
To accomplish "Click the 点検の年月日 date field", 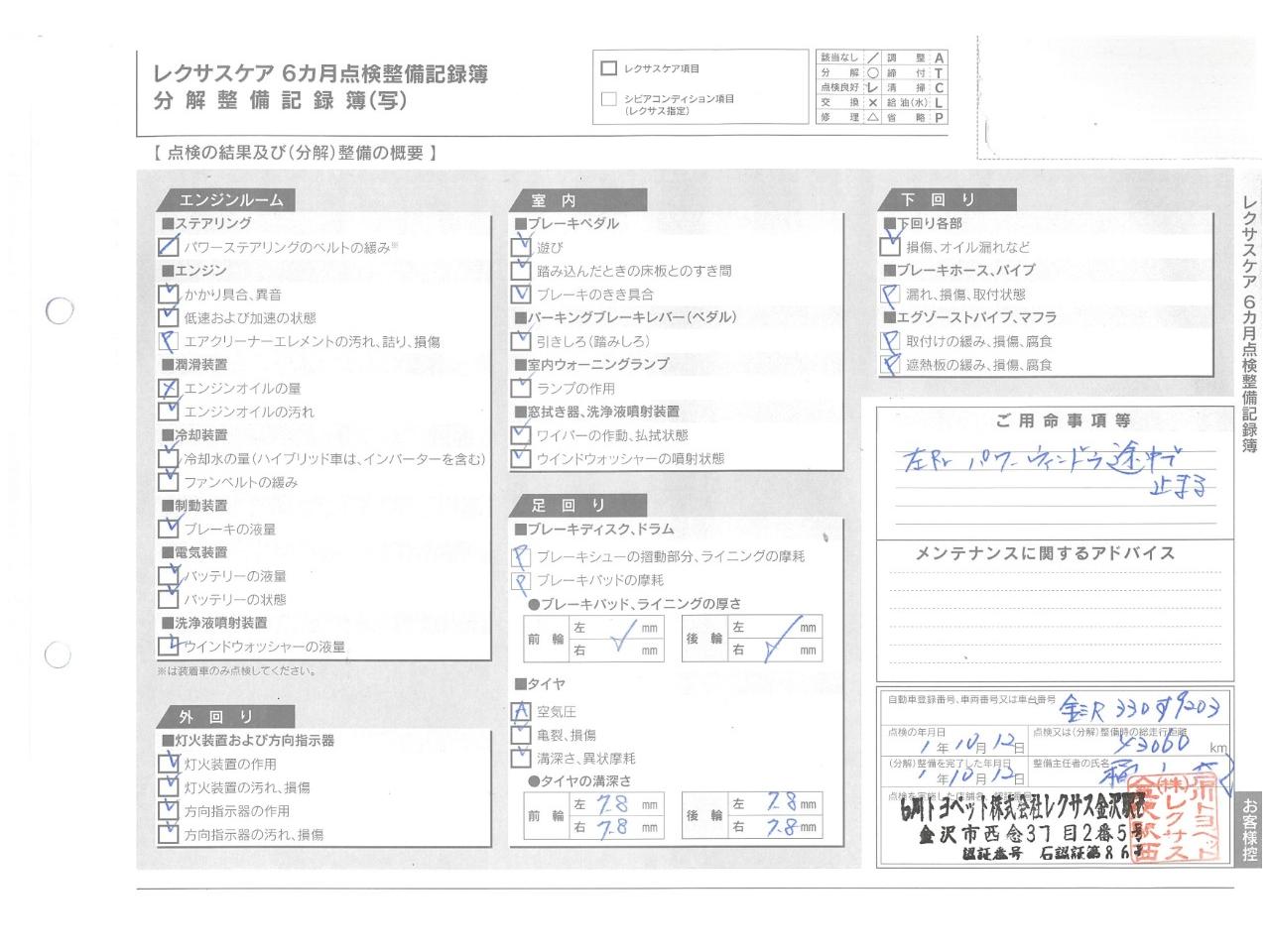I will pos(956,742).
